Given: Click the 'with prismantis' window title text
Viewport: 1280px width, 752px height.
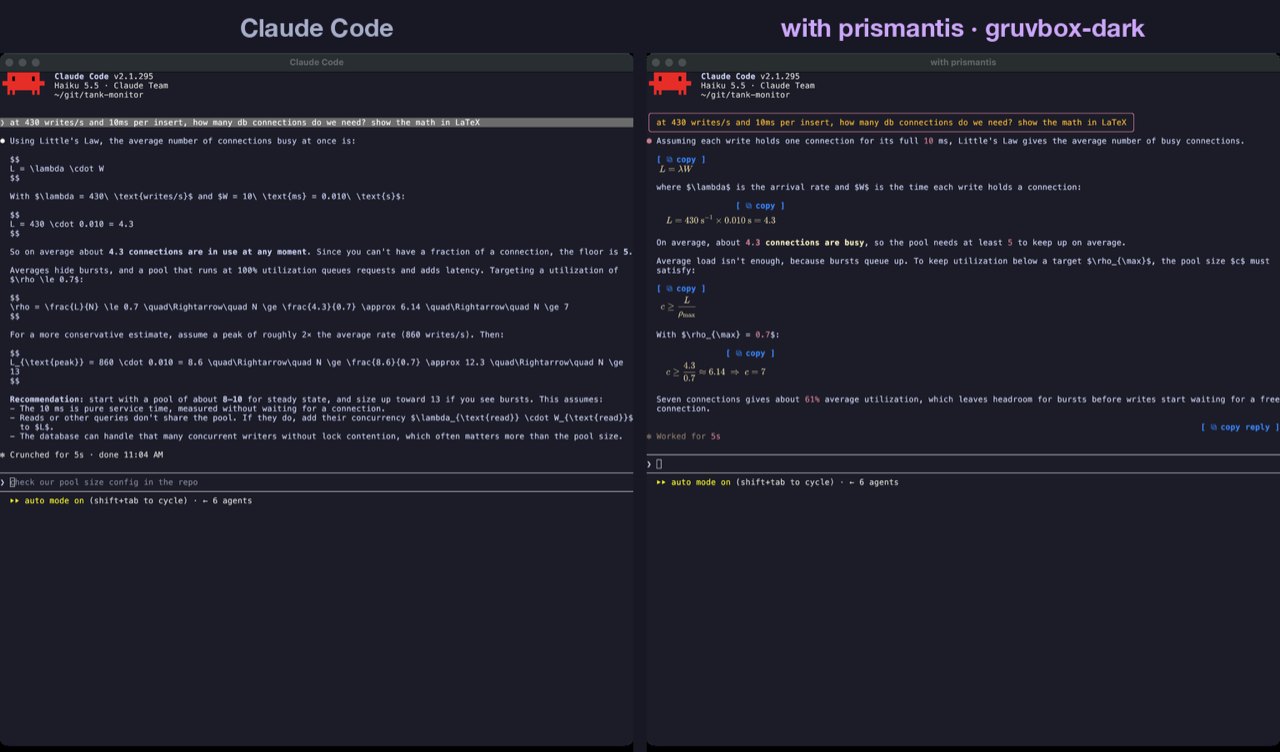Looking at the screenshot, I should pyautogui.click(x=963, y=62).
